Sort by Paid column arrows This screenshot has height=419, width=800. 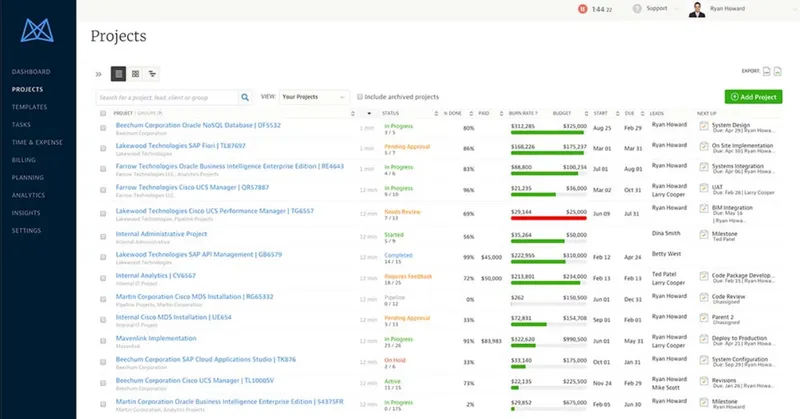point(501,113)
